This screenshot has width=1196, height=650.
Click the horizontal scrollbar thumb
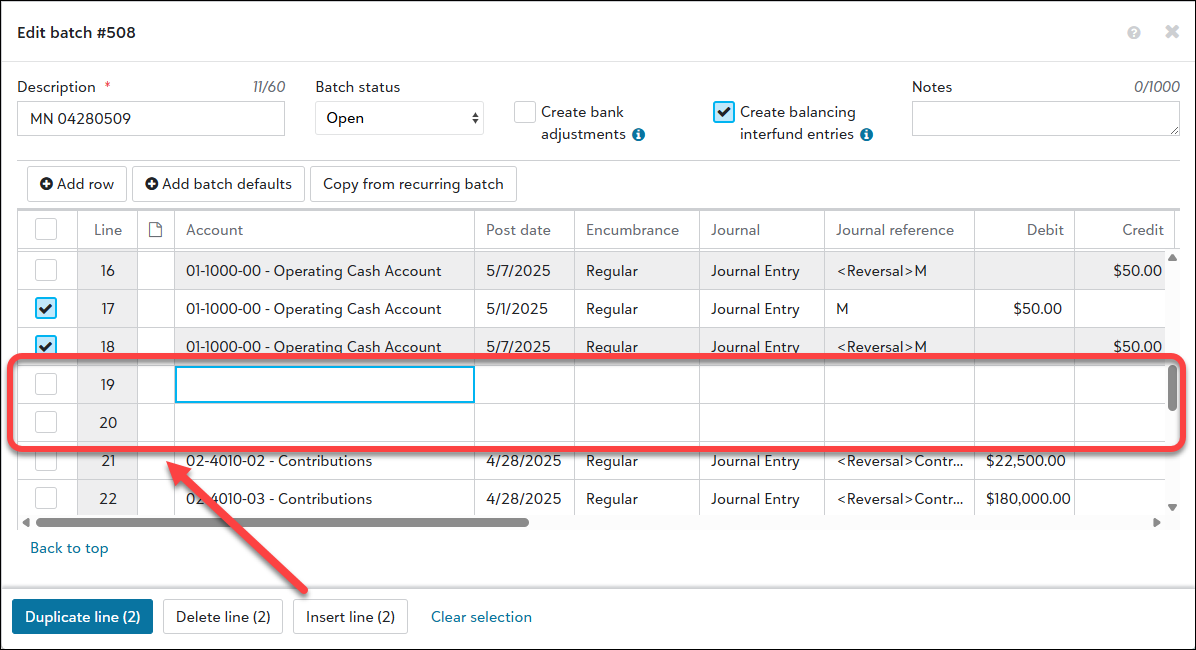point(282,523)
